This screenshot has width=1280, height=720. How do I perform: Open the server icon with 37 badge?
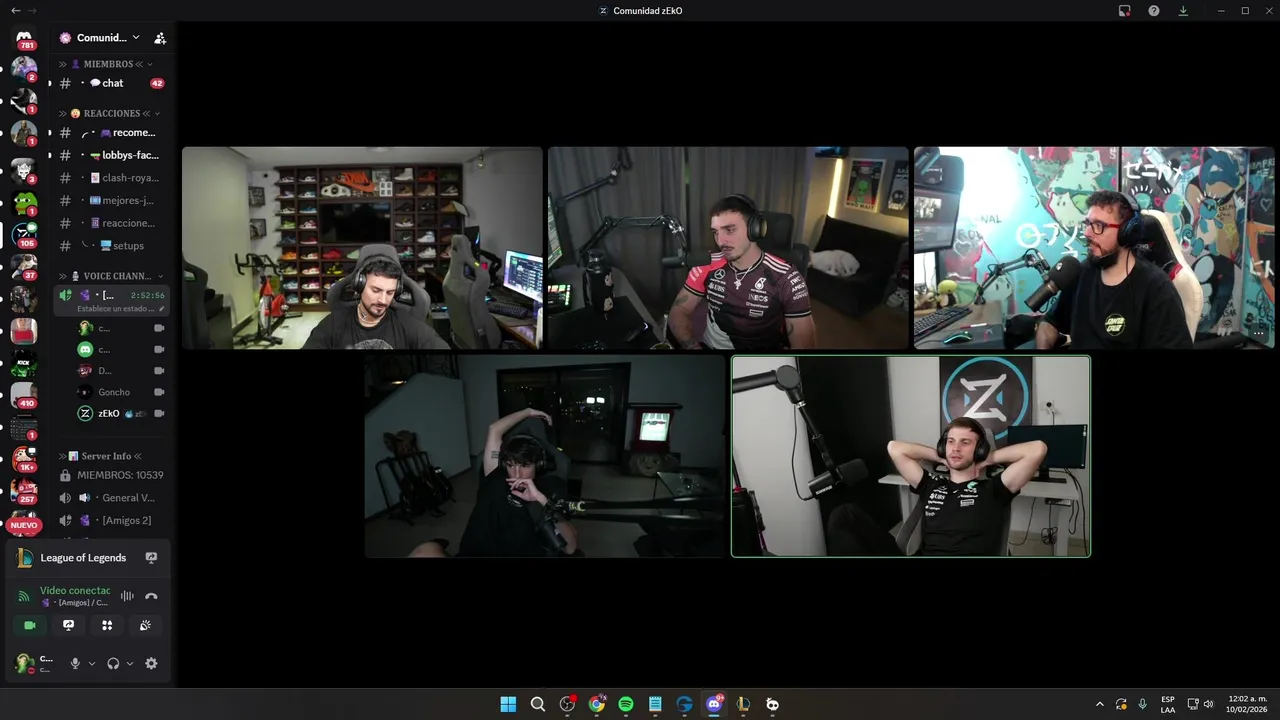tap(24, 267)
